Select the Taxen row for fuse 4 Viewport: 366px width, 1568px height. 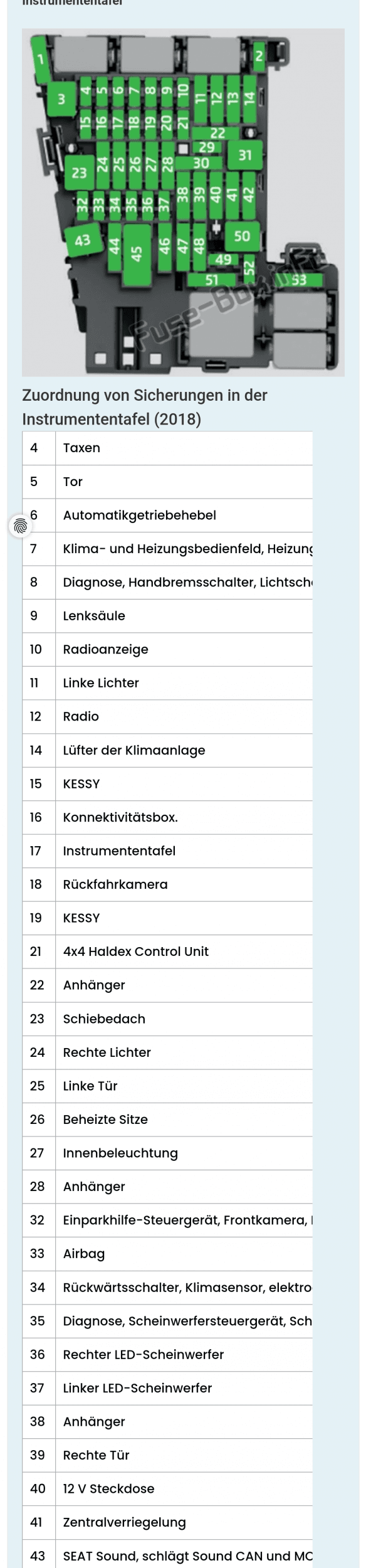[167, 448]
